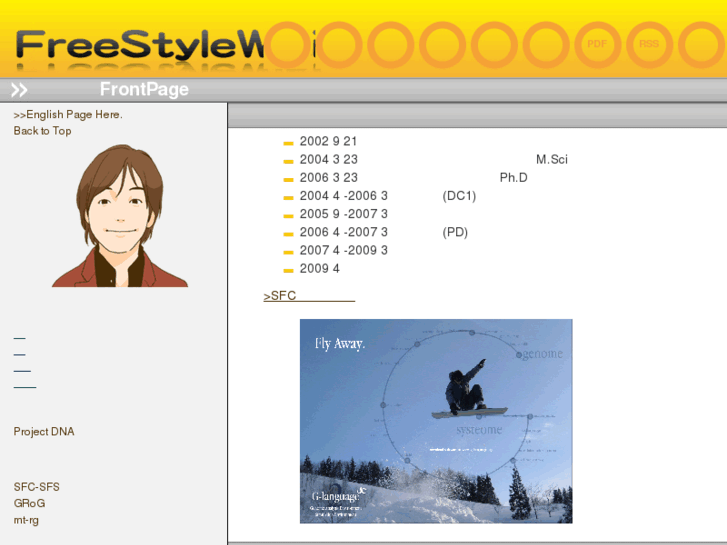
Task: Click the cartoon avatar portrait
Action: click(120, 216)
